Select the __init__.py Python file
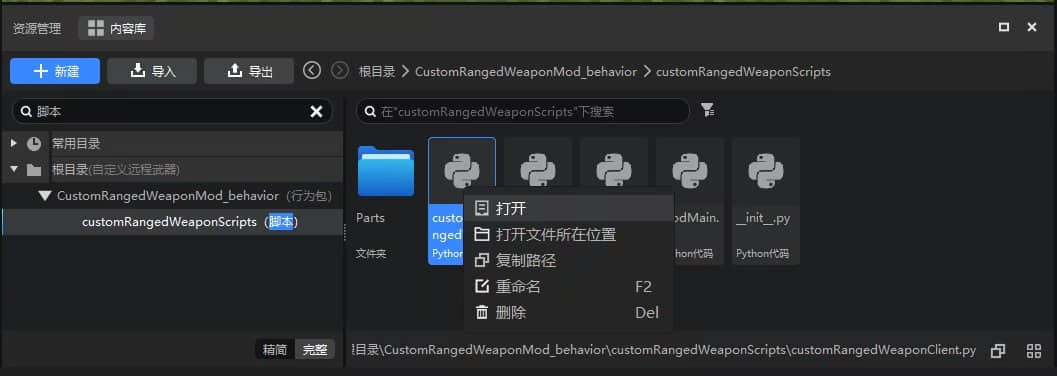1057x376 pixels. click(x=765, y=201)
